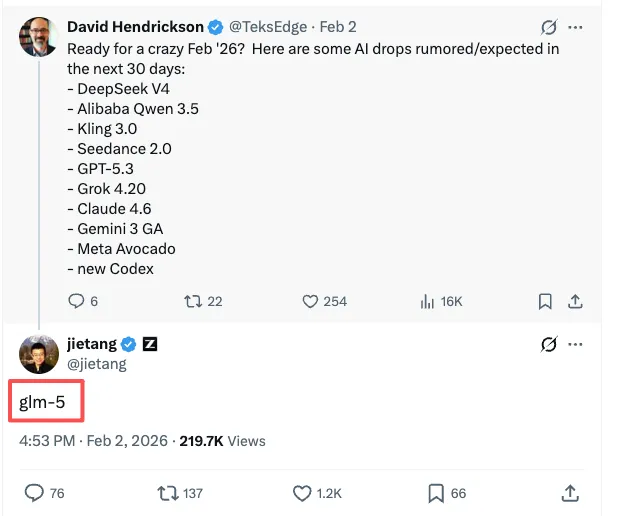
Task: Share jietang's glm-5 tweet
Action: [571, 492]
